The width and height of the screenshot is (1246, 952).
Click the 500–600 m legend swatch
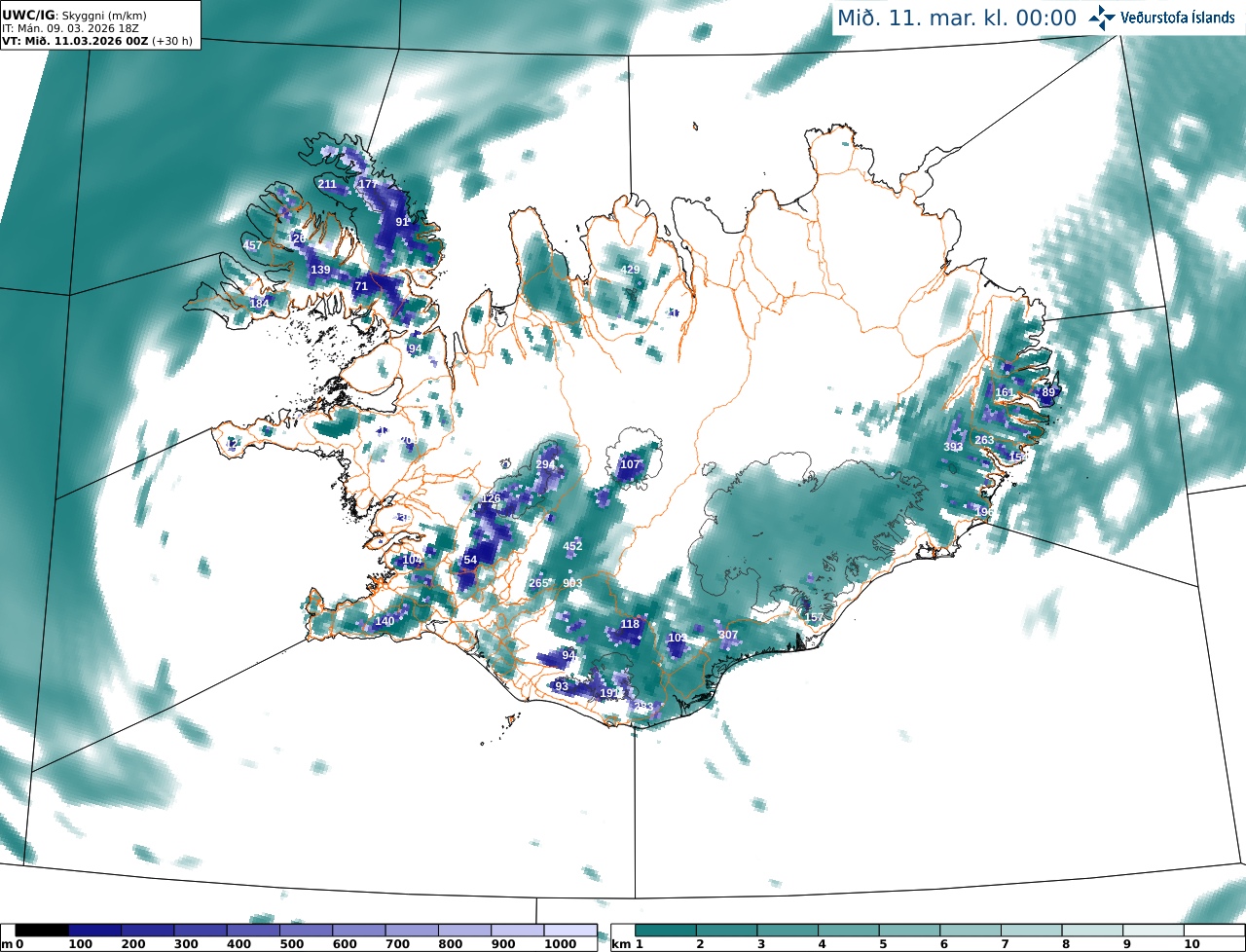click(x=306, y=931)
